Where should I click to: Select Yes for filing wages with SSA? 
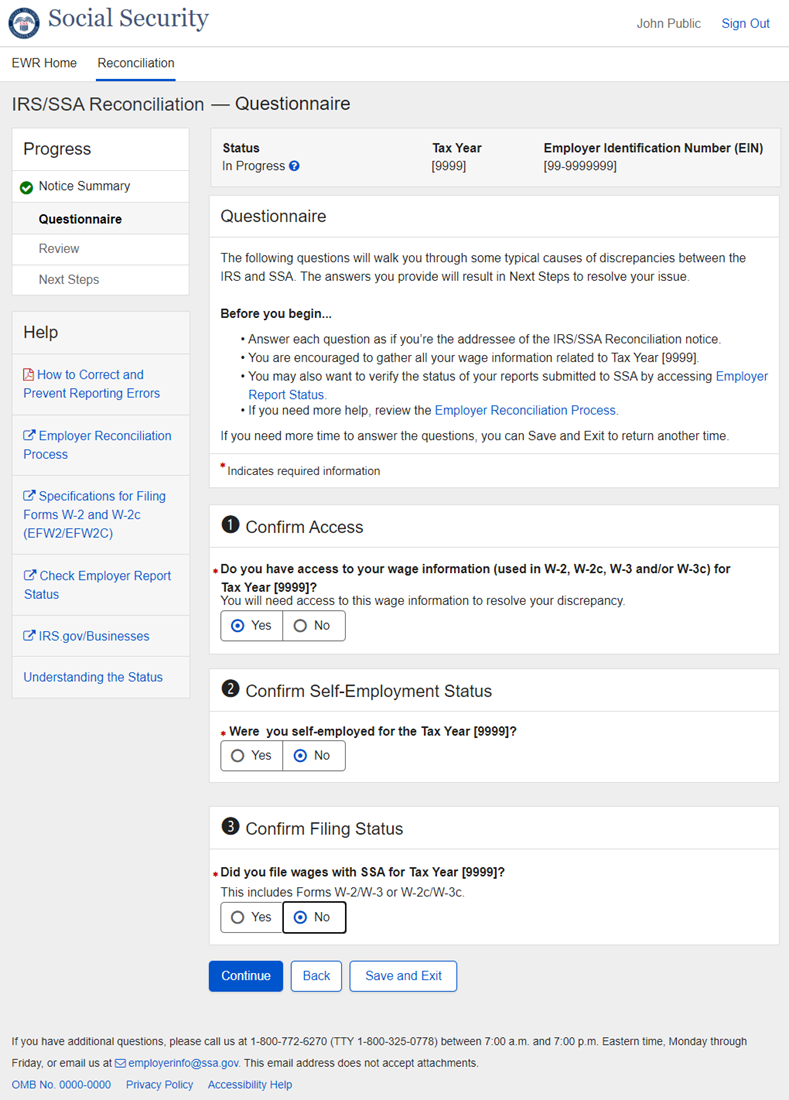(252, 917)
